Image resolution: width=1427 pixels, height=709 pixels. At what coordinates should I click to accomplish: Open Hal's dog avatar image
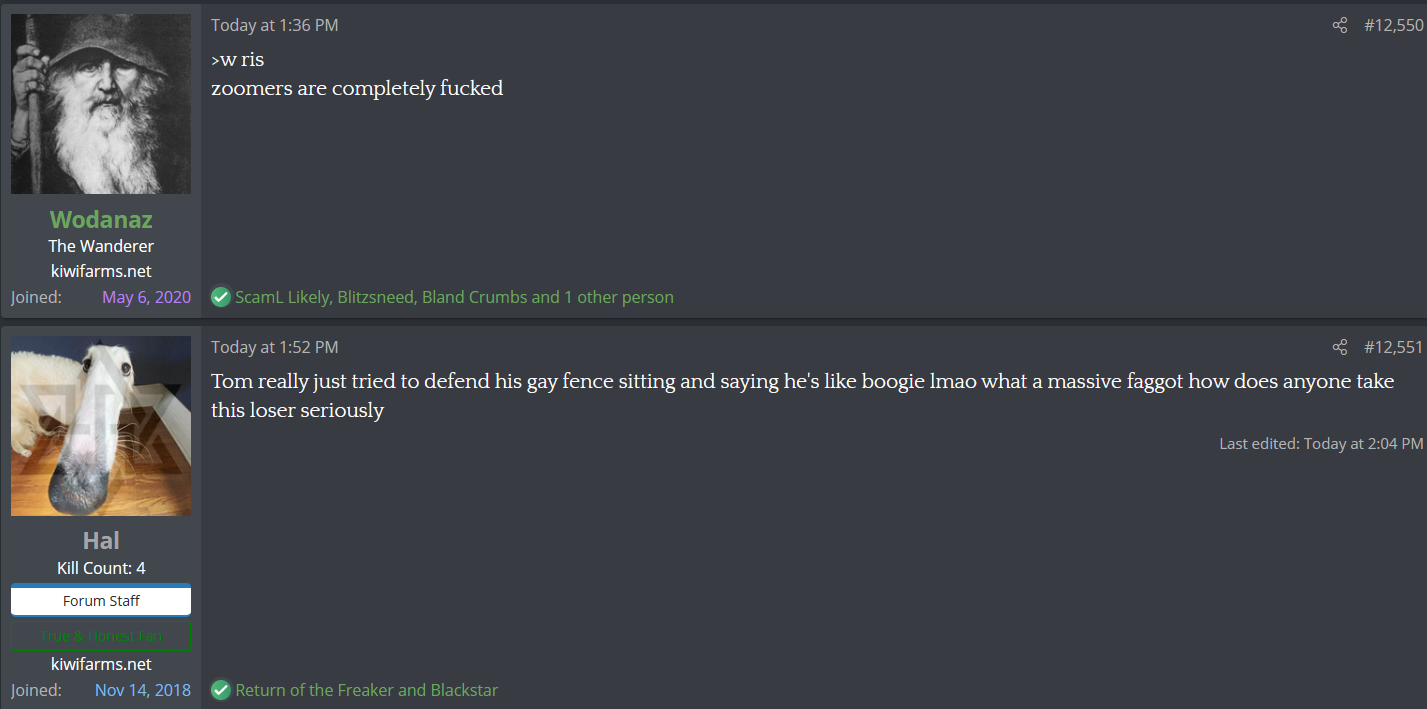[101, 426]
